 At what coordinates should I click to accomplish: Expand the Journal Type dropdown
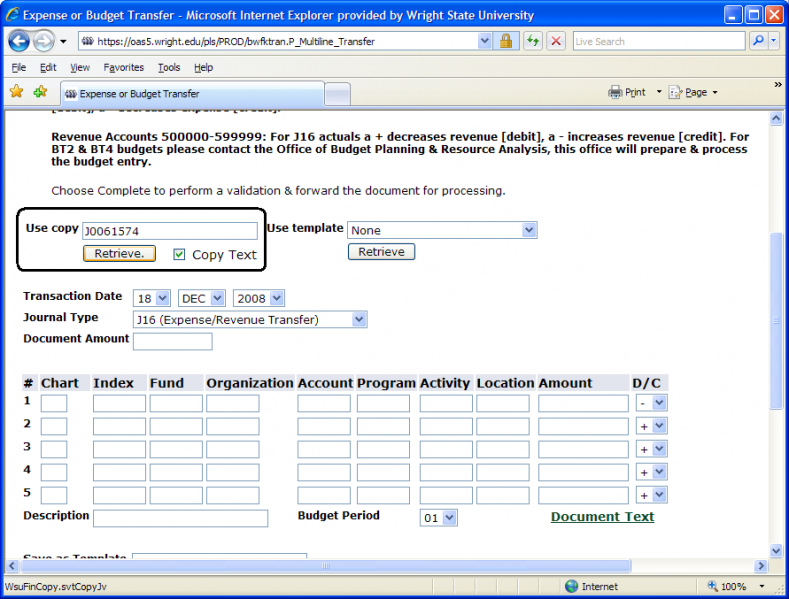tap(249, 319)
